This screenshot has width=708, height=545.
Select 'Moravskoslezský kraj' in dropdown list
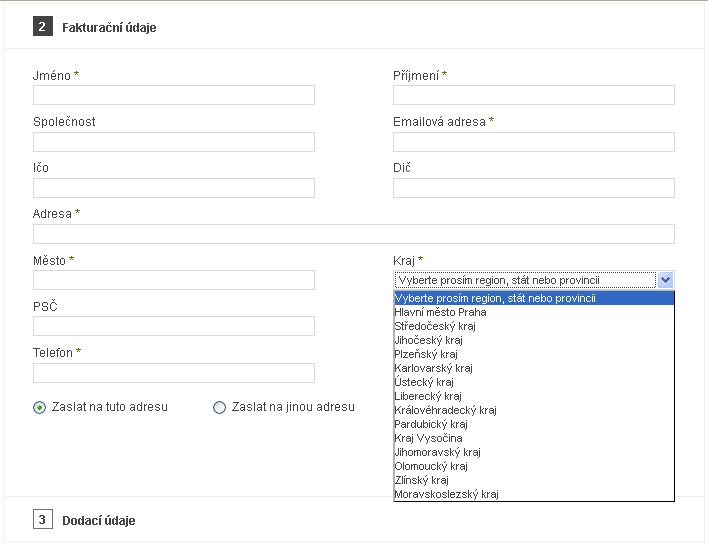point(446,494)
